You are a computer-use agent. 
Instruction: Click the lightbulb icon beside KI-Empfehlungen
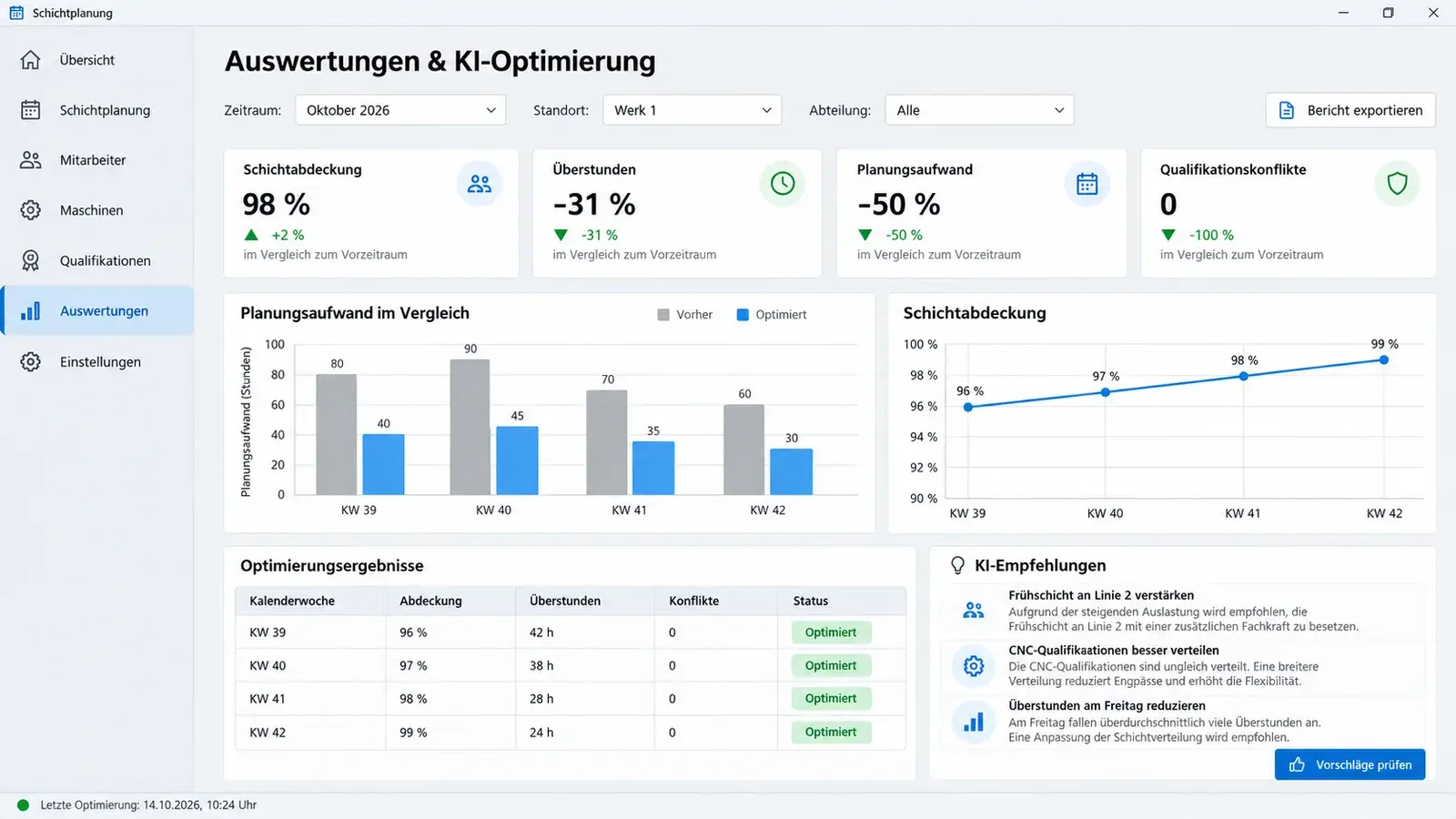[957, 566]
